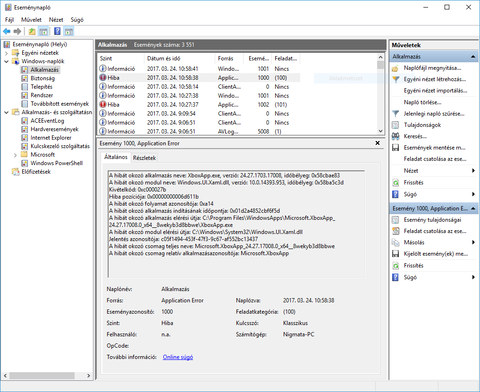This screenshot has height=392, width=480.
Task: Open the Művelet menu
Action: pos(31,20)
